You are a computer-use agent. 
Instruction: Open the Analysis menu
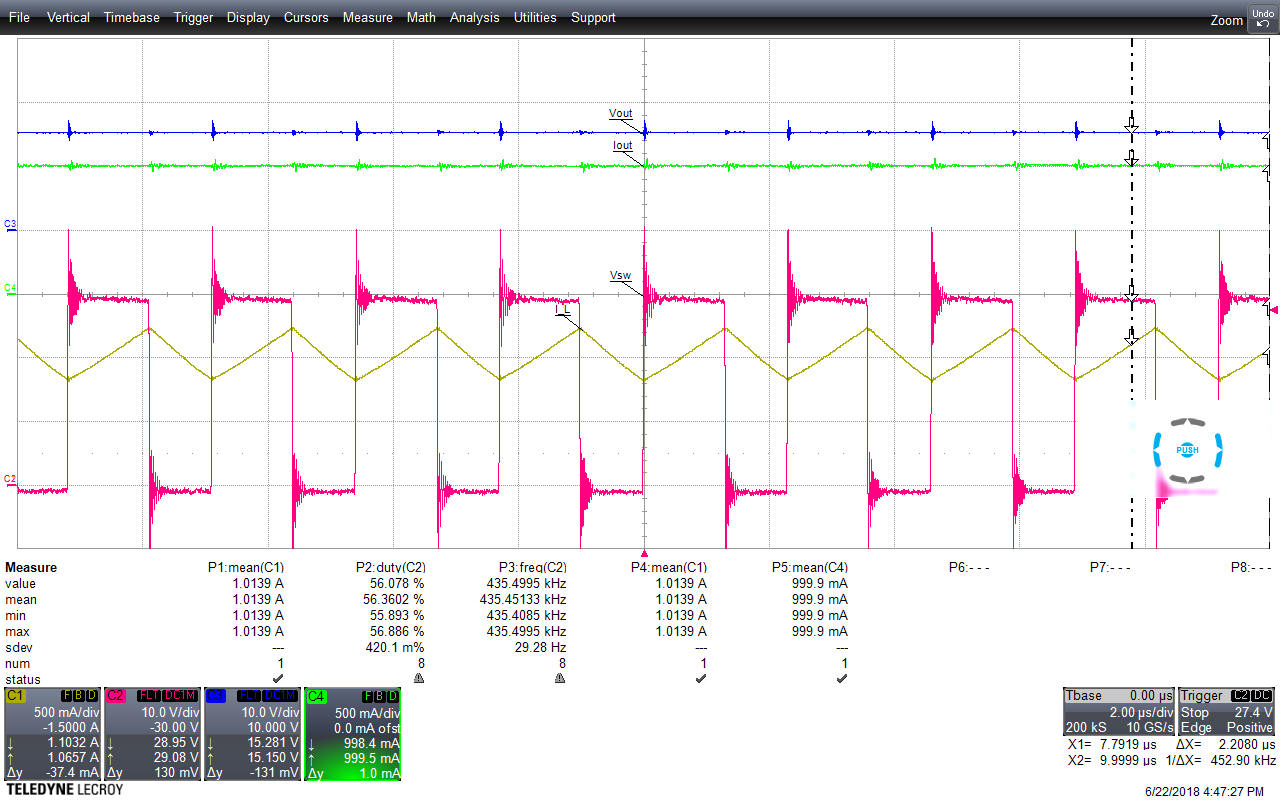click(475, 17)
